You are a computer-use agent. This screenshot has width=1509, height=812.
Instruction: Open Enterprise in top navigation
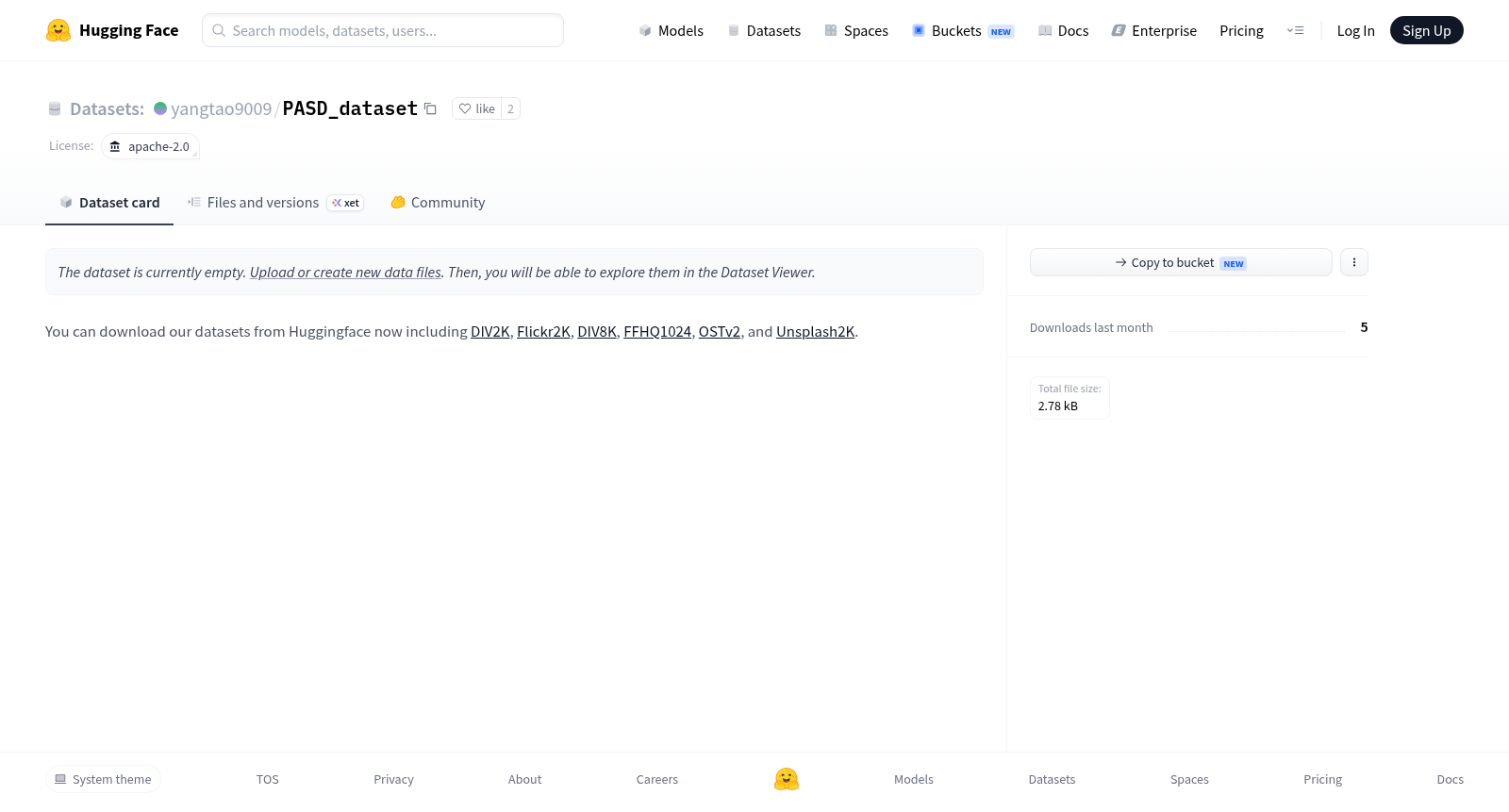click(x=1154, y=30)
